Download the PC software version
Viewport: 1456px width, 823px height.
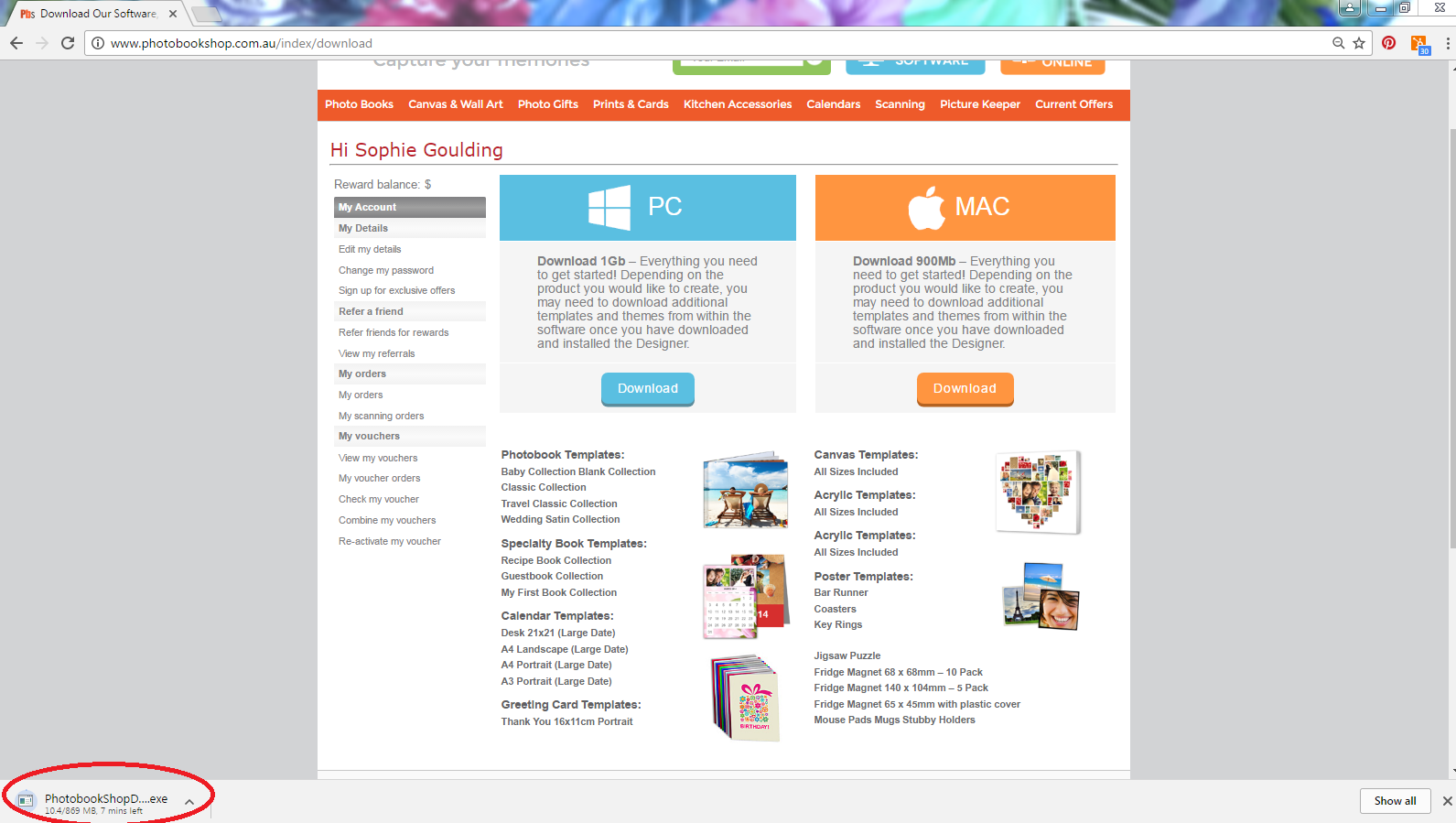click(x=647, y=389)
